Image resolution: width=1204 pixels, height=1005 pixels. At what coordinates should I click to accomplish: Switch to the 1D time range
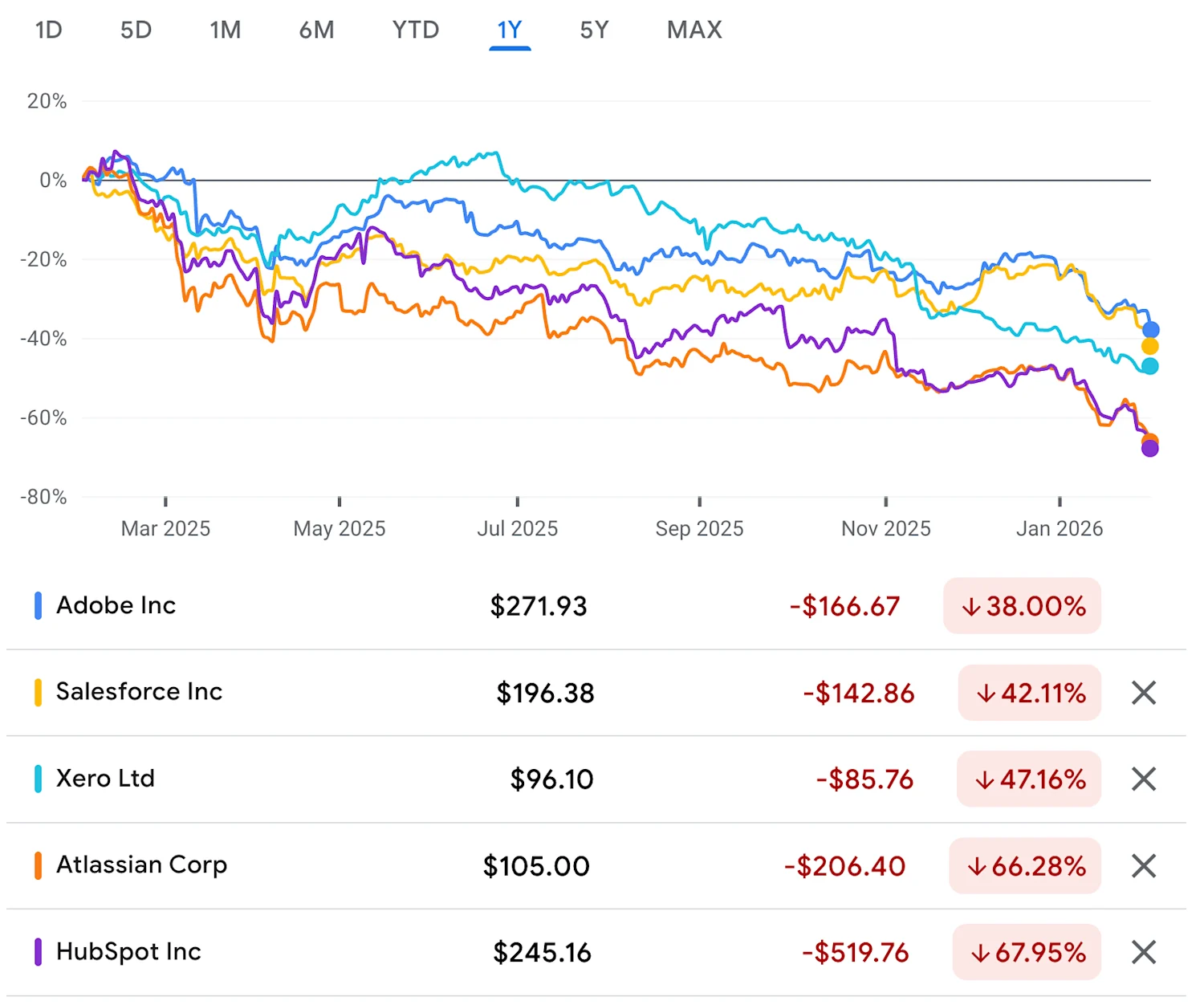point(48,30)
